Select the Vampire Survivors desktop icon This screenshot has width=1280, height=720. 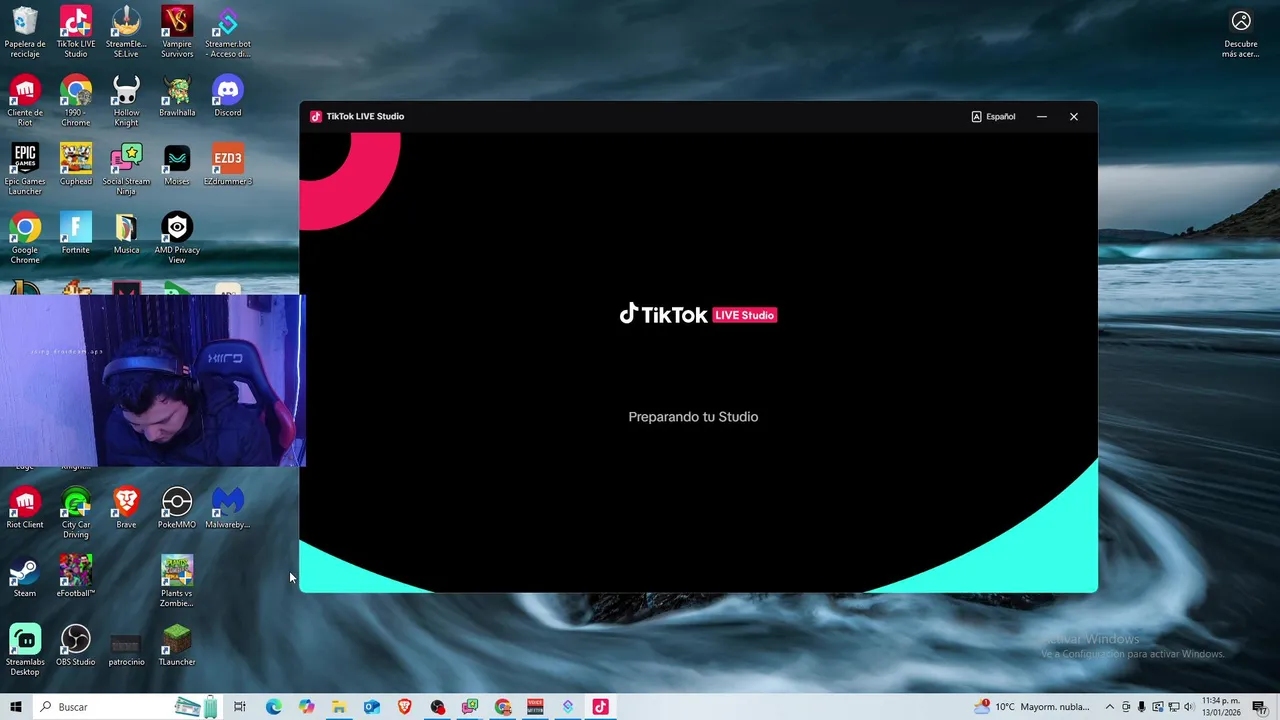(177, 32)
